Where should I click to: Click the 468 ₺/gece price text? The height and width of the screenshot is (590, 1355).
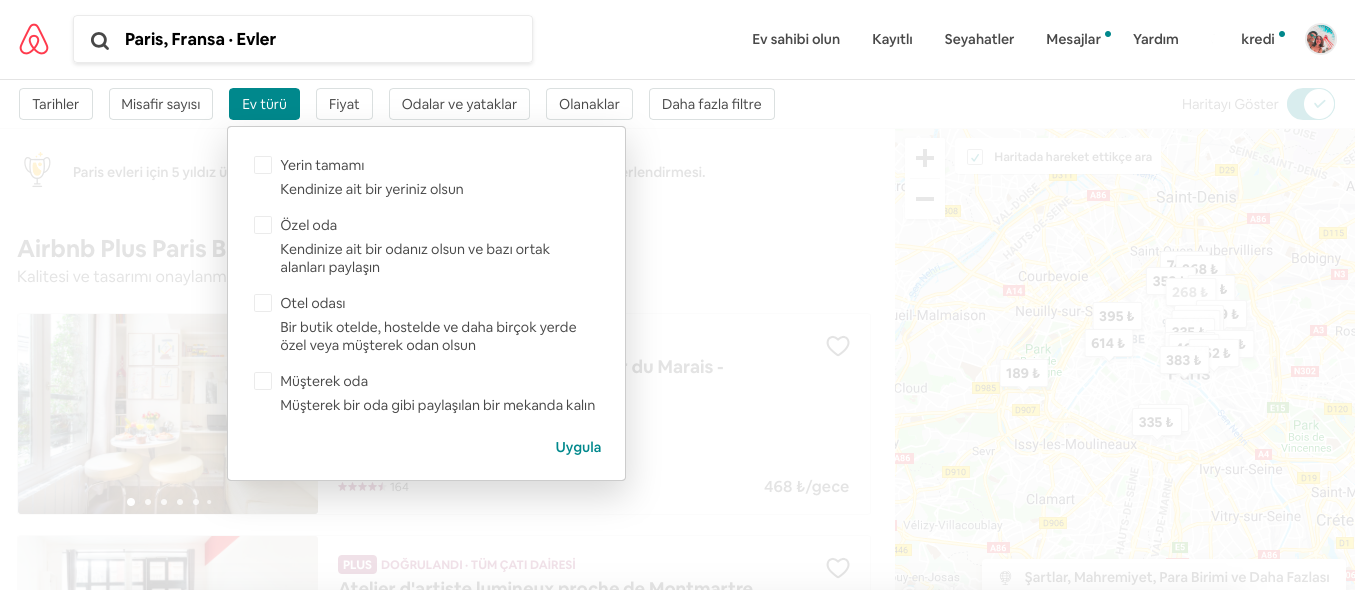[806, 487]
